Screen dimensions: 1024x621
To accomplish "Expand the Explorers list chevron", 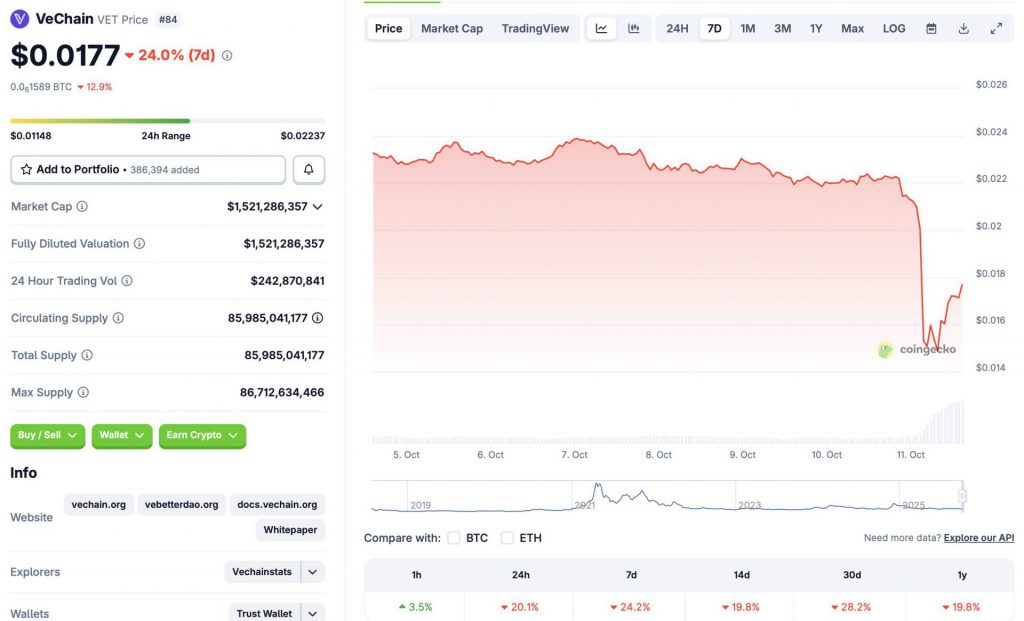I will click(x=313, y=572).
